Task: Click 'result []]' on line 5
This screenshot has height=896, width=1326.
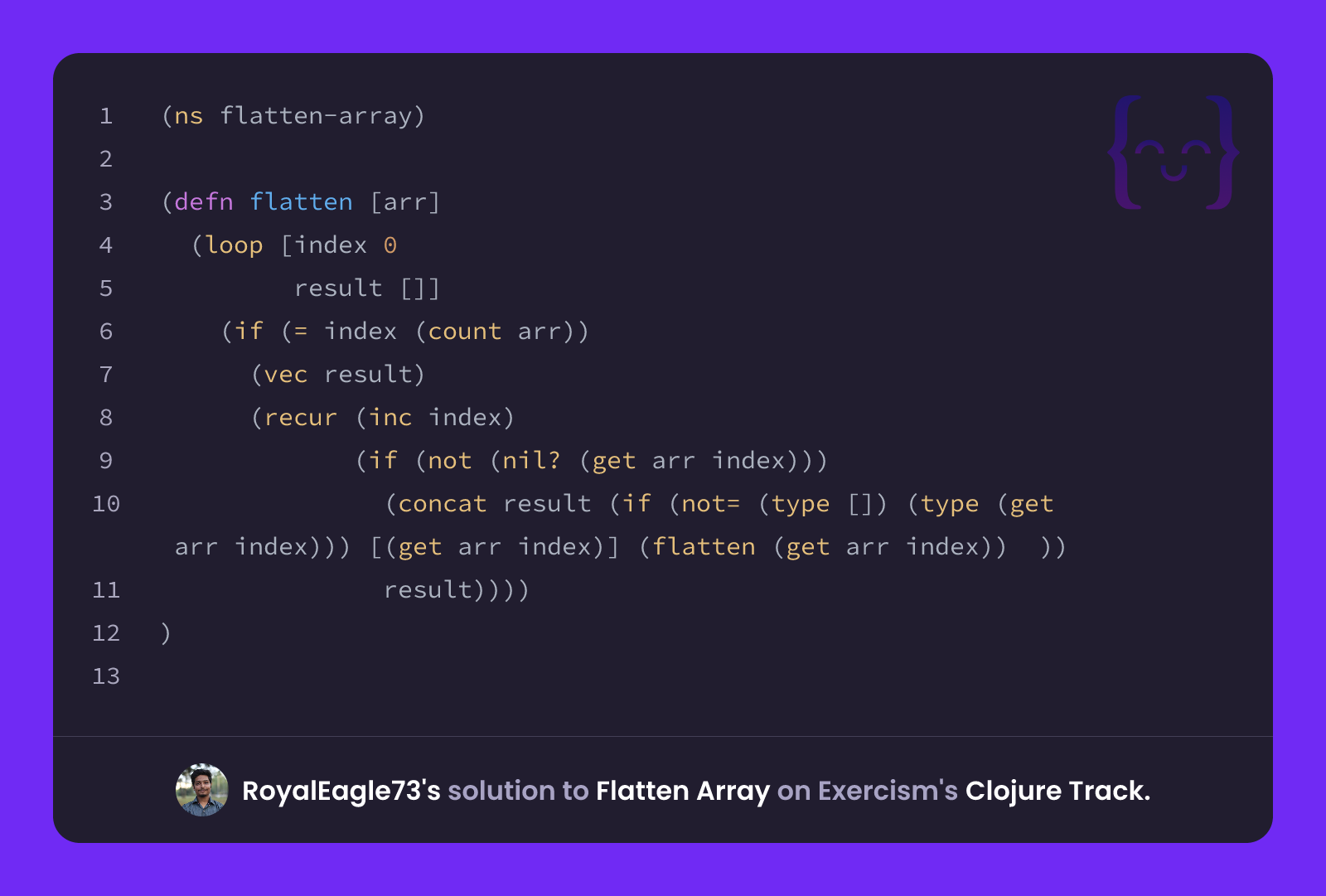Action: point(367,288)
